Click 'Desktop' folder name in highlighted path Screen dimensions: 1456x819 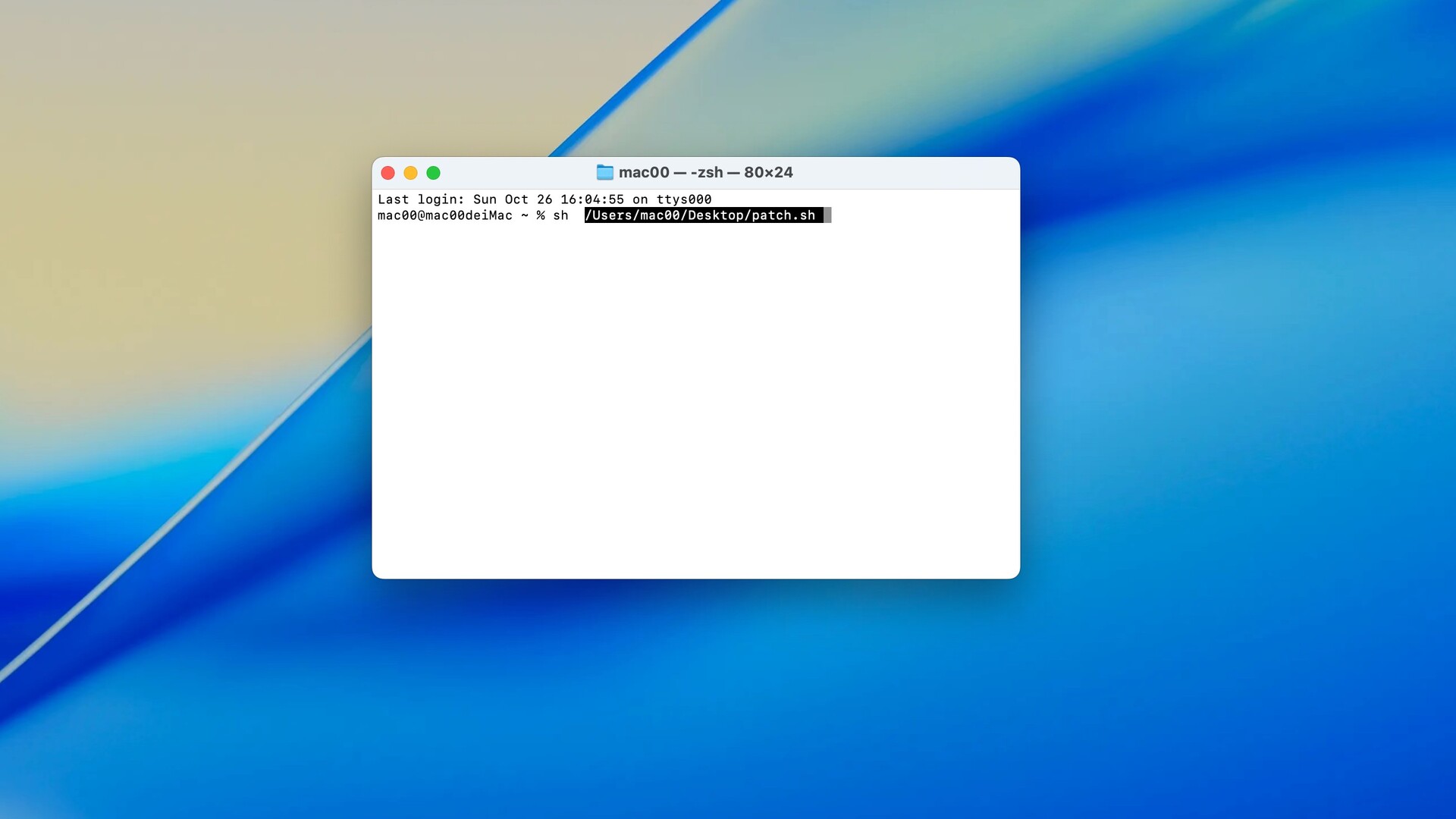(716, 215)
